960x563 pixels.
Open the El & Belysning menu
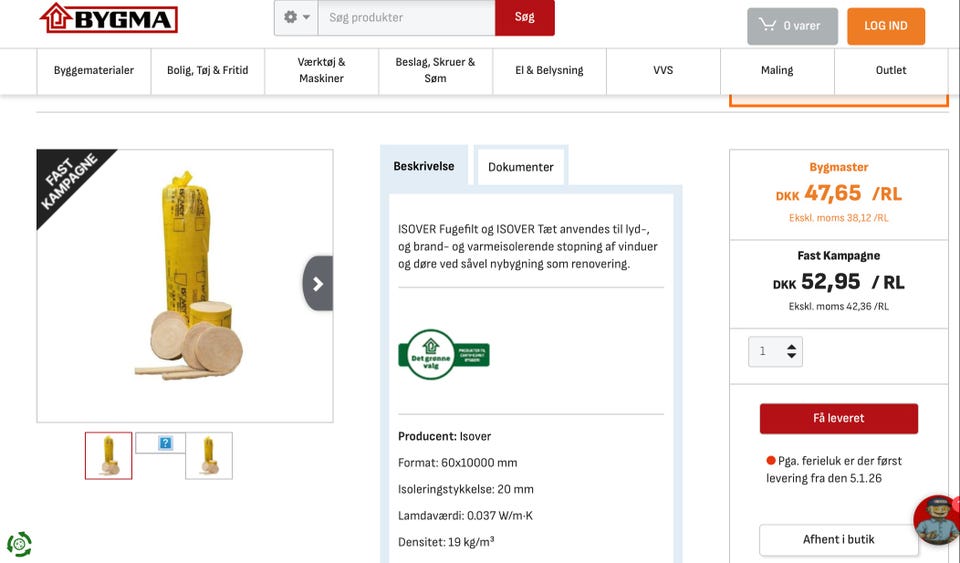tap(549, 70)
